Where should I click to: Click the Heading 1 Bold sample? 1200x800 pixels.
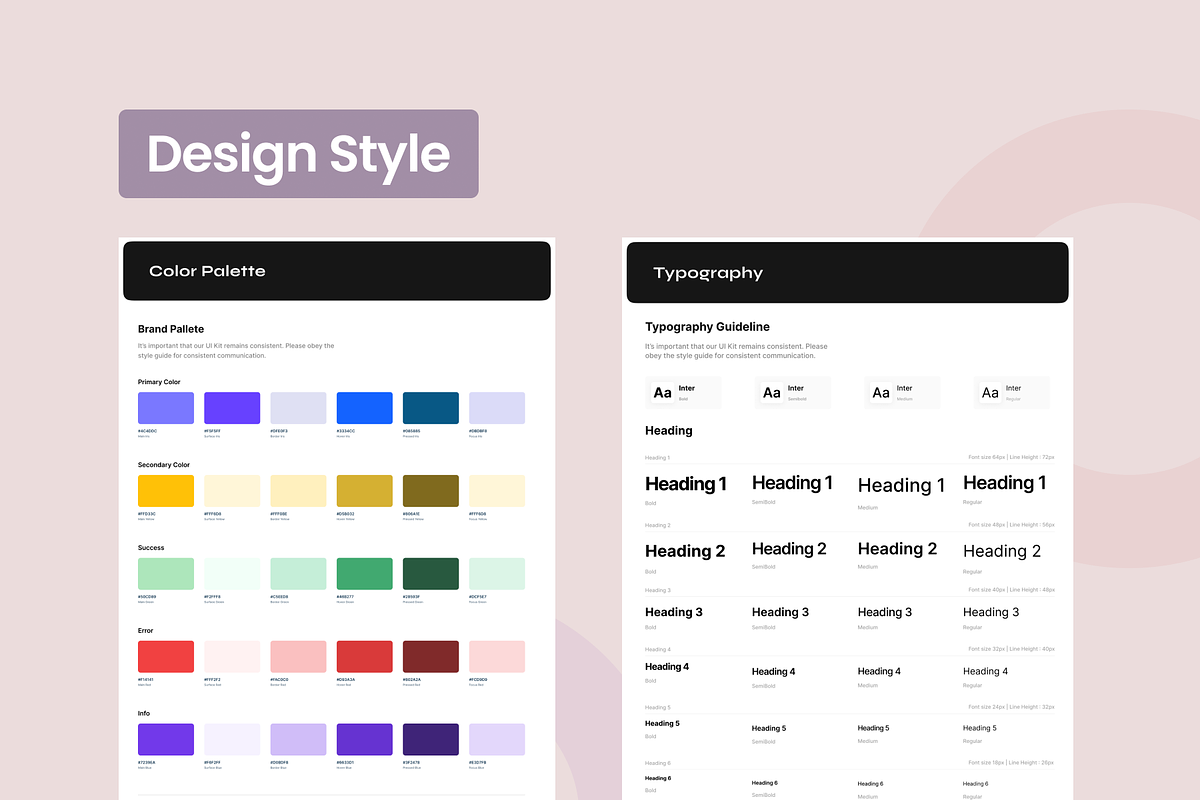pos(686,484)
